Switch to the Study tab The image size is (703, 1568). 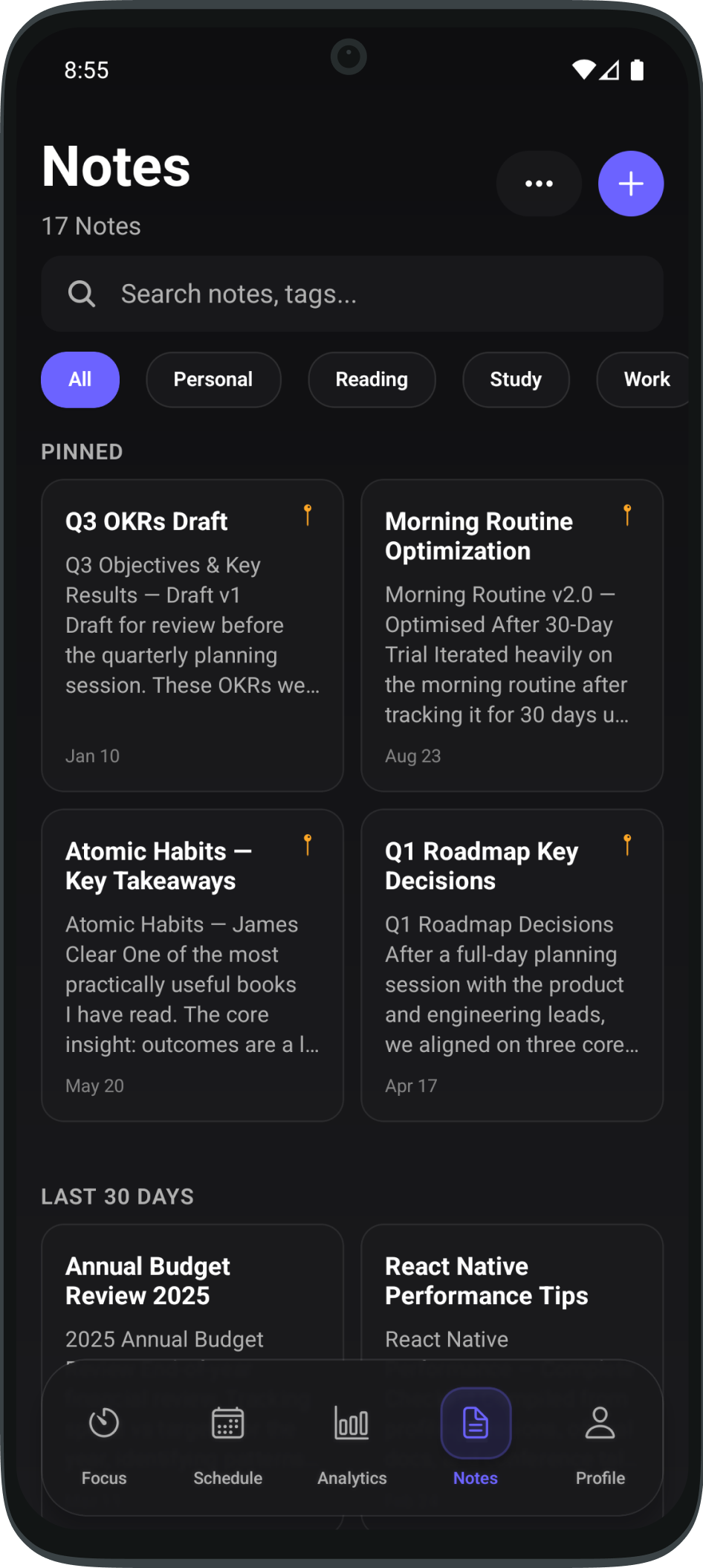tap(516, 380)
